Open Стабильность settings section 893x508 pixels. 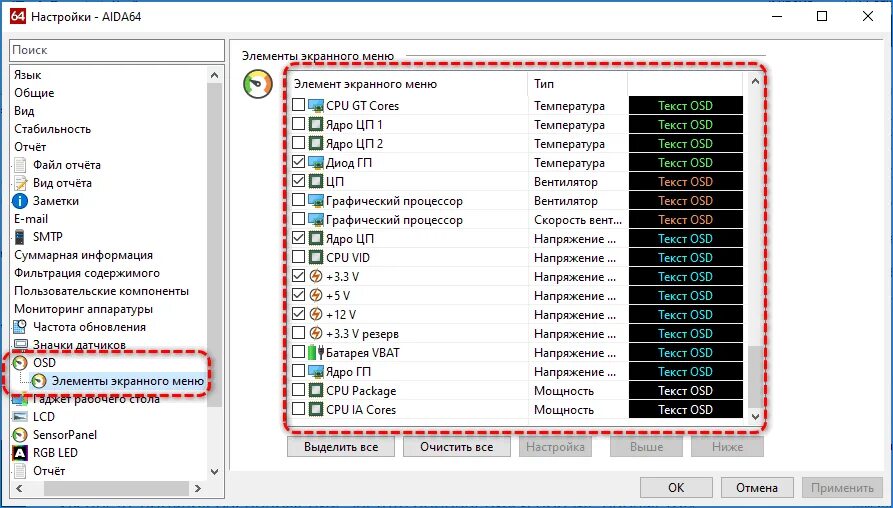(52, 129)
